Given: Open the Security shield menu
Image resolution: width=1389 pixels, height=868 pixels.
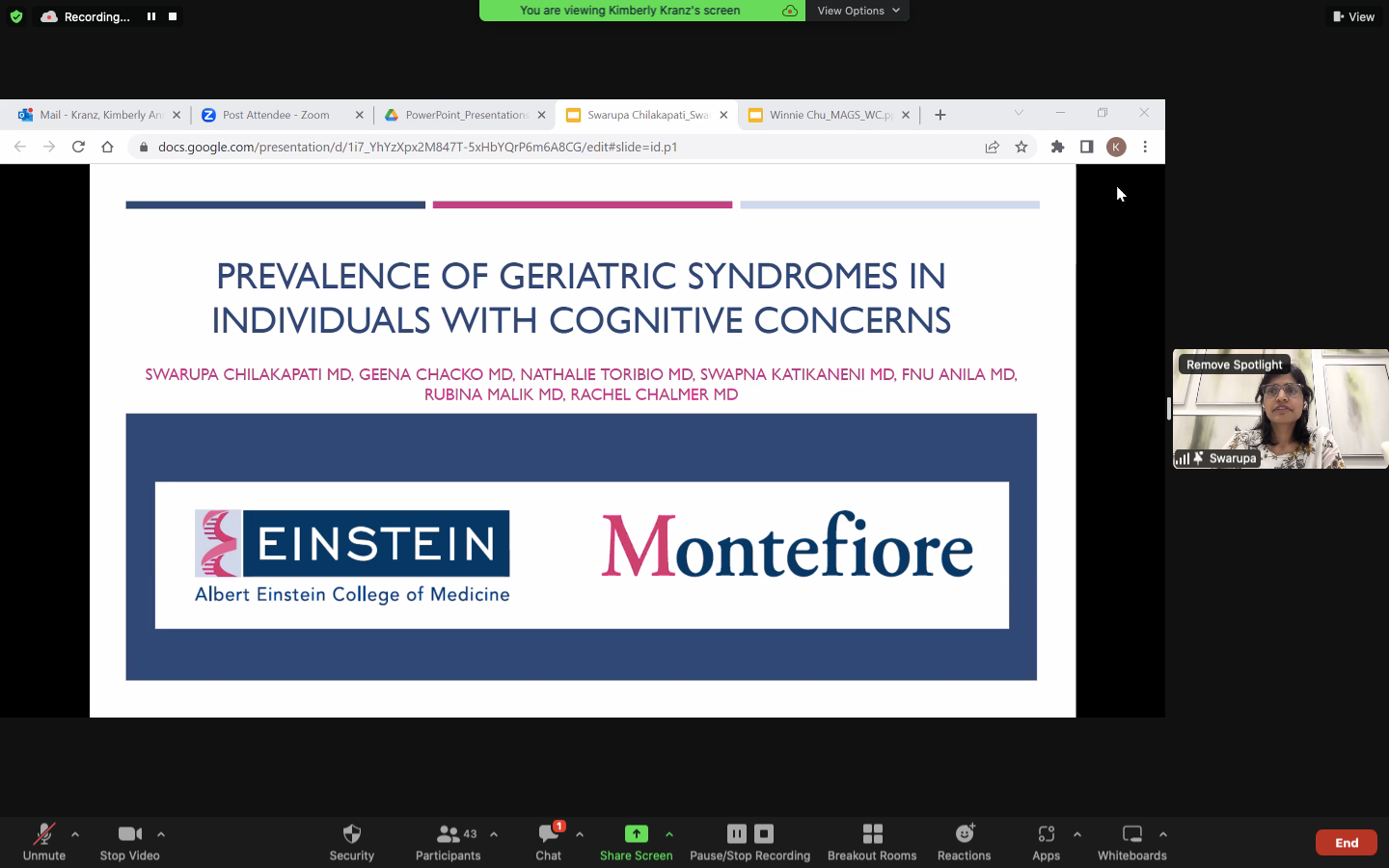Looking at the screenshot, I should click(x=351, y=842).
